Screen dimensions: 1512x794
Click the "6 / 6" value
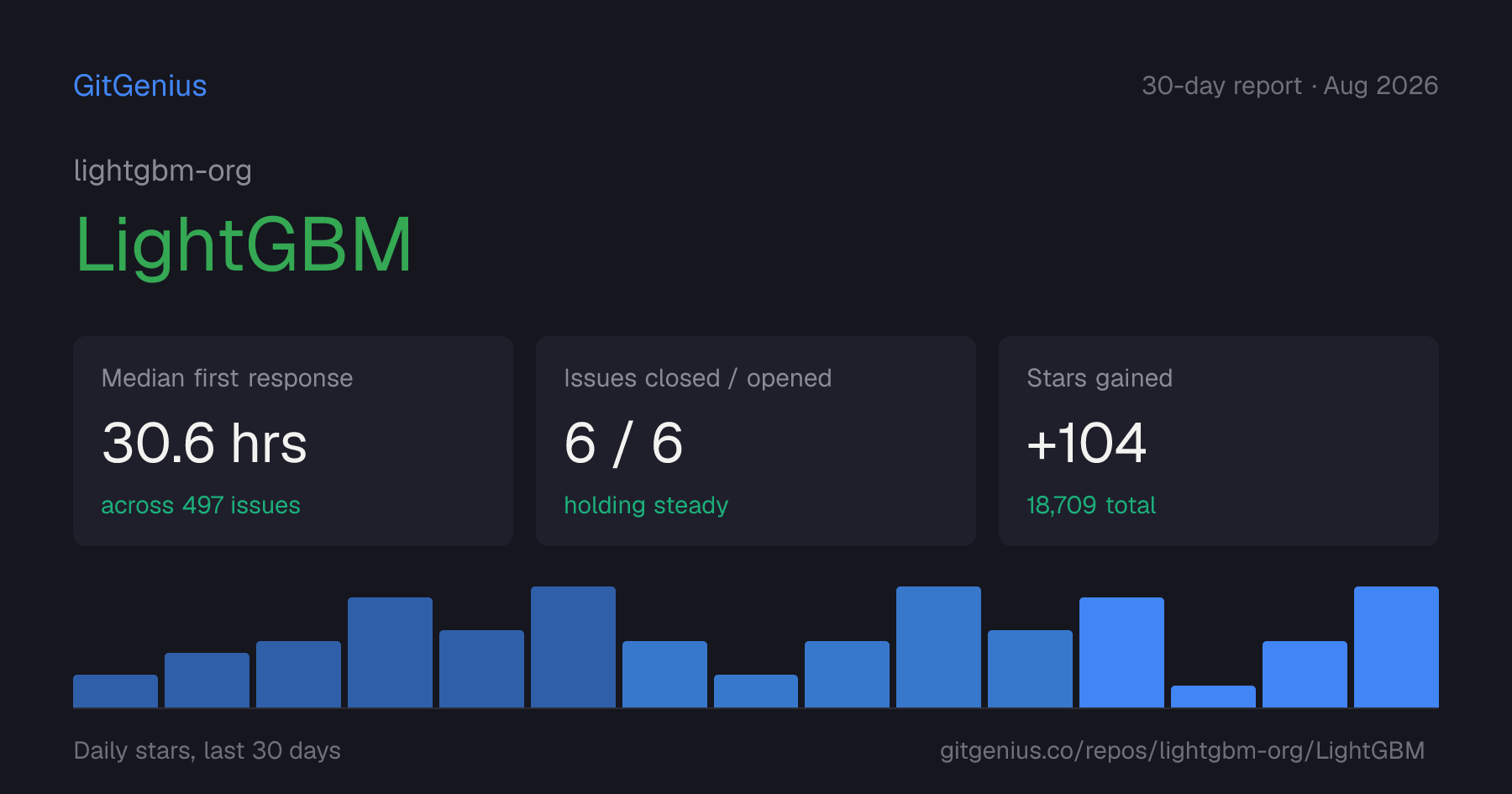(623, 443)
